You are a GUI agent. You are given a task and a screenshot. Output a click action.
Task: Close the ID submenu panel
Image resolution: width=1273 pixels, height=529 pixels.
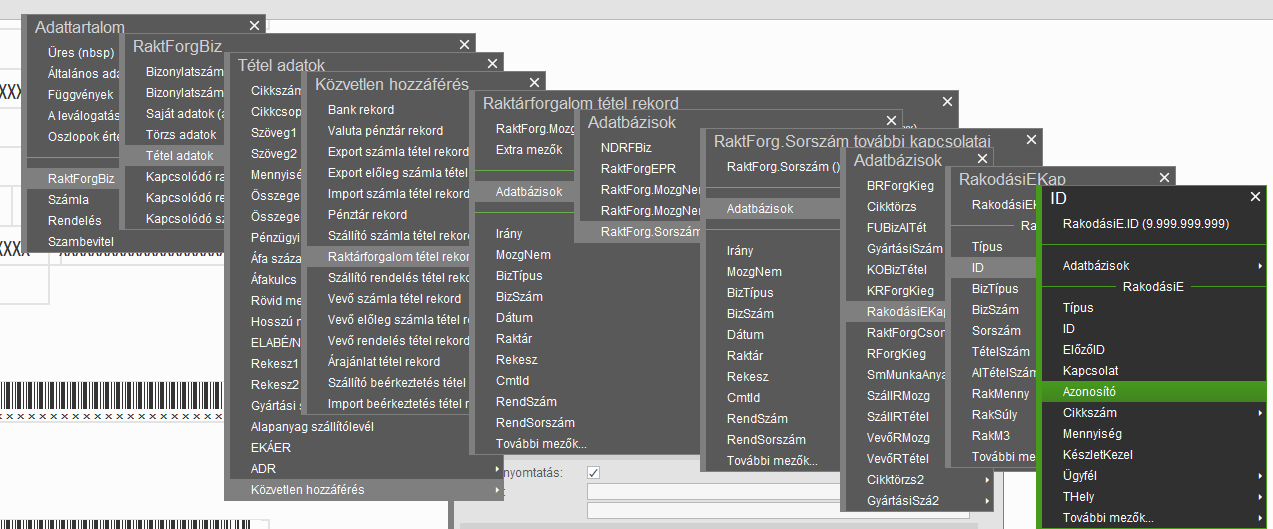tap(1255, 198)
